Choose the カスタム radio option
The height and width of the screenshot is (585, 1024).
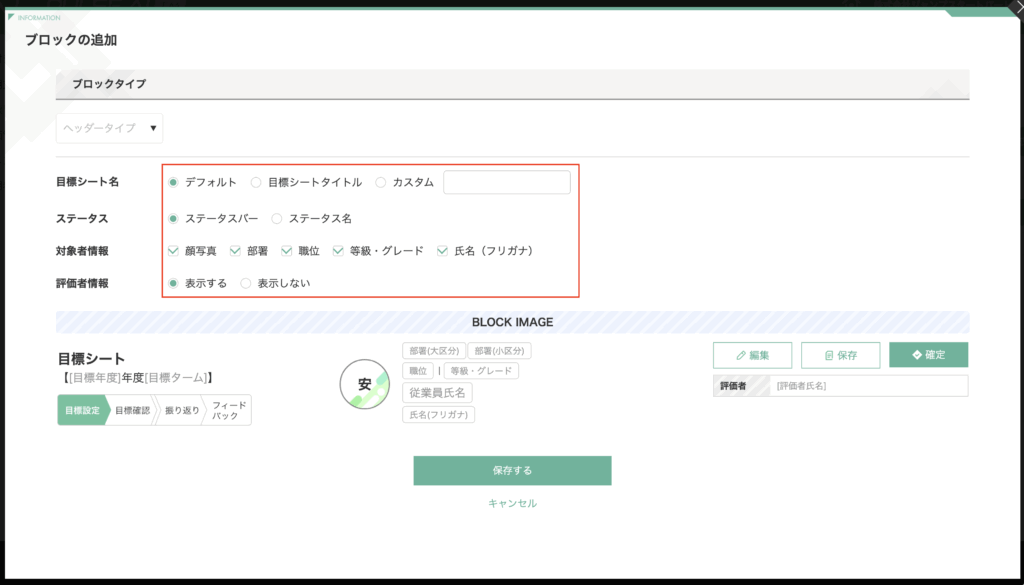[381, 182]
